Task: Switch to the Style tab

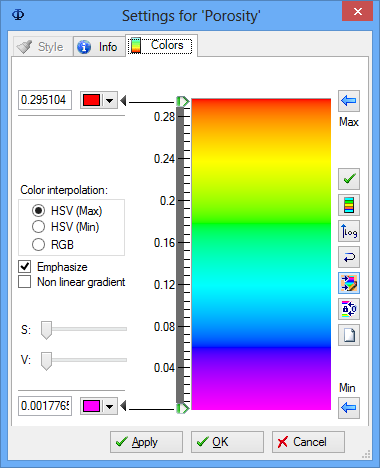Action: pyautogui.click(x=43, y=47)
